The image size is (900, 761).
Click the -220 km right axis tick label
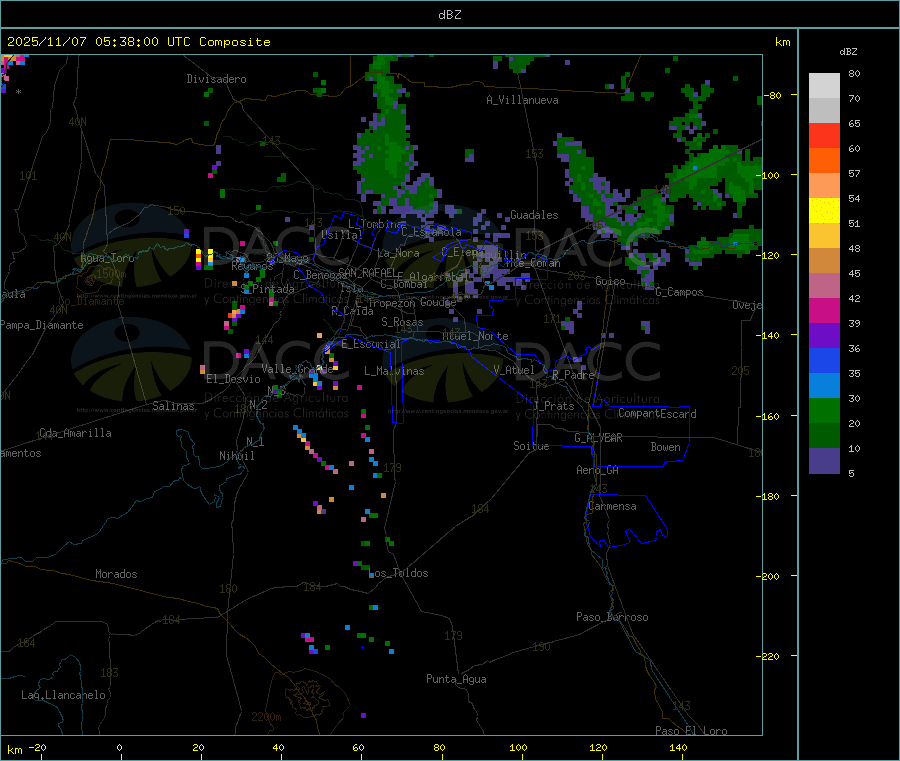769,657
